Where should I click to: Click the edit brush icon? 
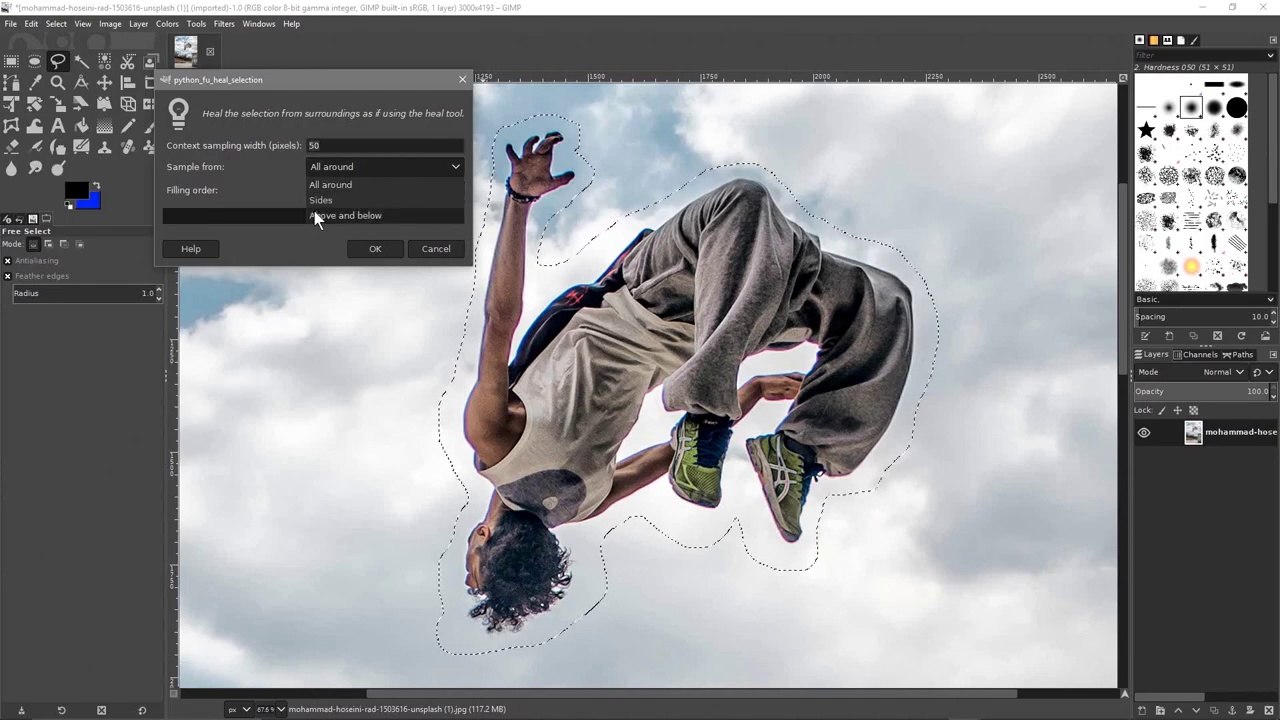click(x=1145, y=336)
